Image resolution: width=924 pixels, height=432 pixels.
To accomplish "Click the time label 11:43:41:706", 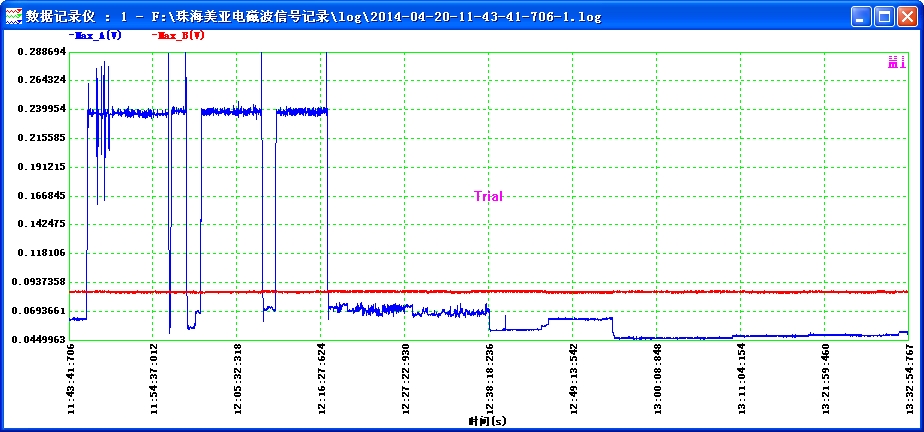I will point(71,378).
